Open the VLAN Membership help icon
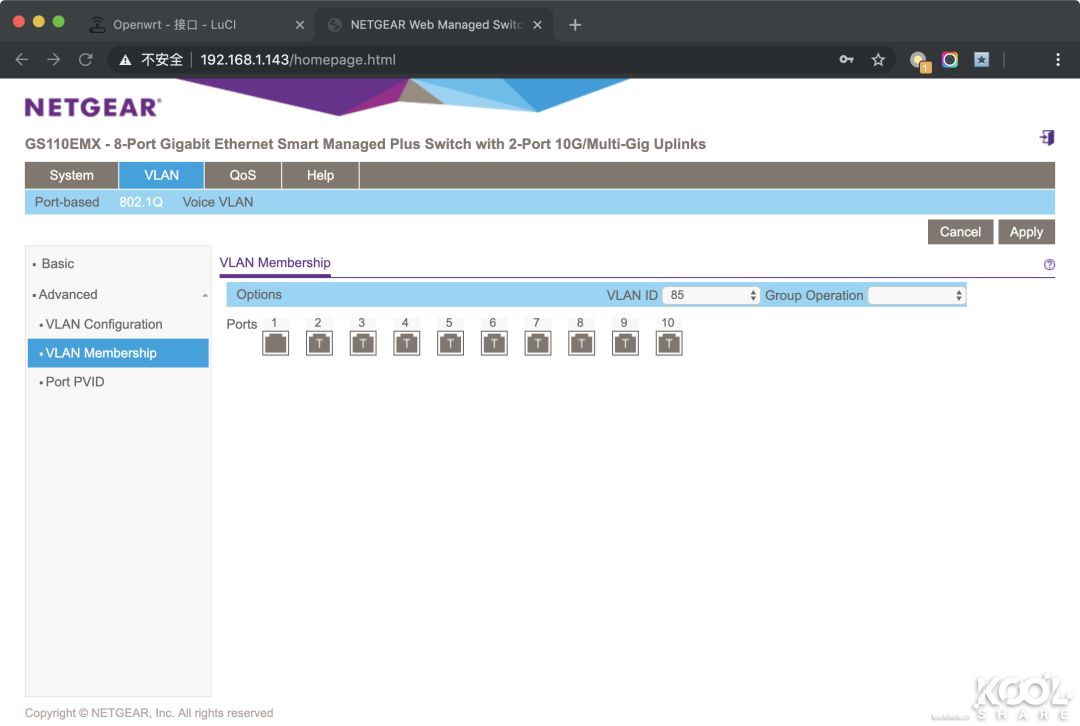Image resolution: width=1080 pixels, height=726 pixels. pos(1049,265)
